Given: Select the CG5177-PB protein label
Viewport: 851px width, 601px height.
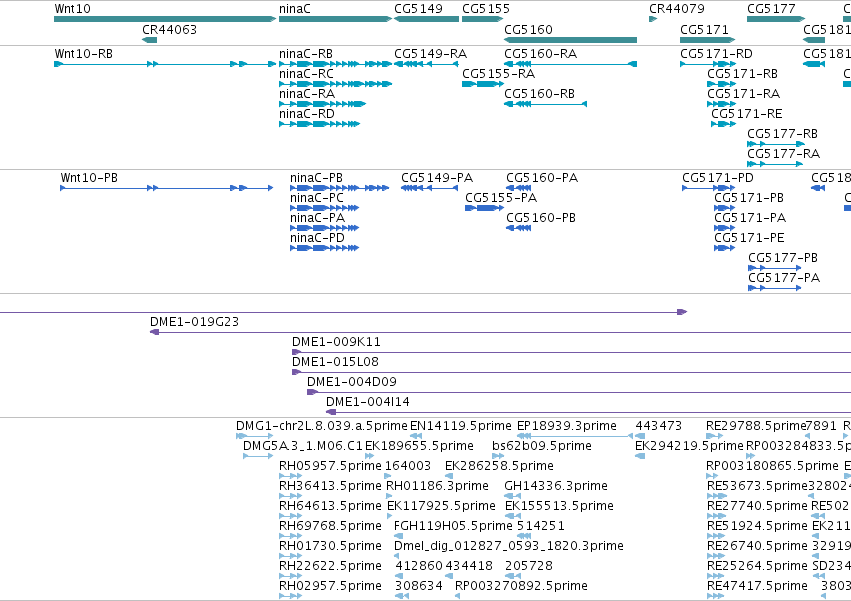Looking at the screenshot, I should pyautogui.click(x=783, y=258).
